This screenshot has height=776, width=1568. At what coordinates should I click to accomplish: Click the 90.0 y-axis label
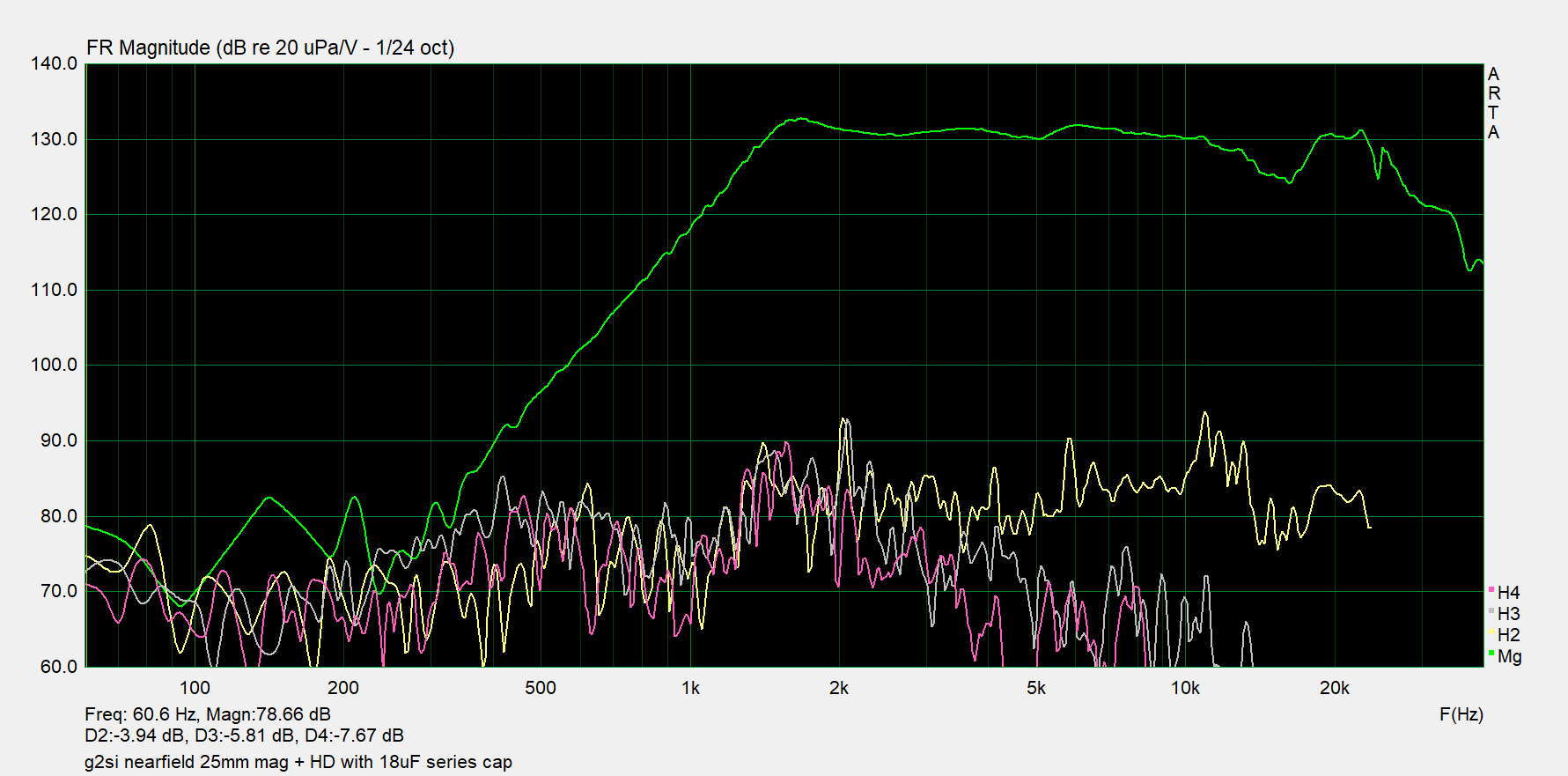point(59,440)
